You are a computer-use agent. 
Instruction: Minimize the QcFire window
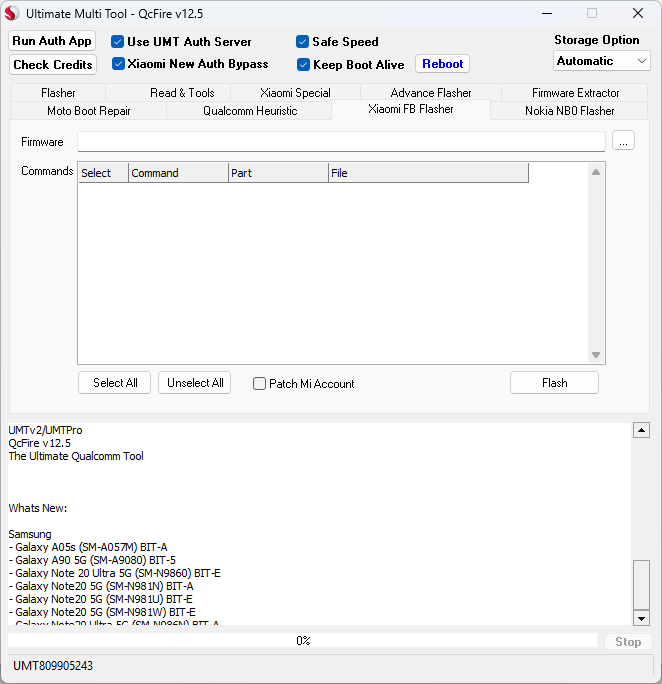547,14
